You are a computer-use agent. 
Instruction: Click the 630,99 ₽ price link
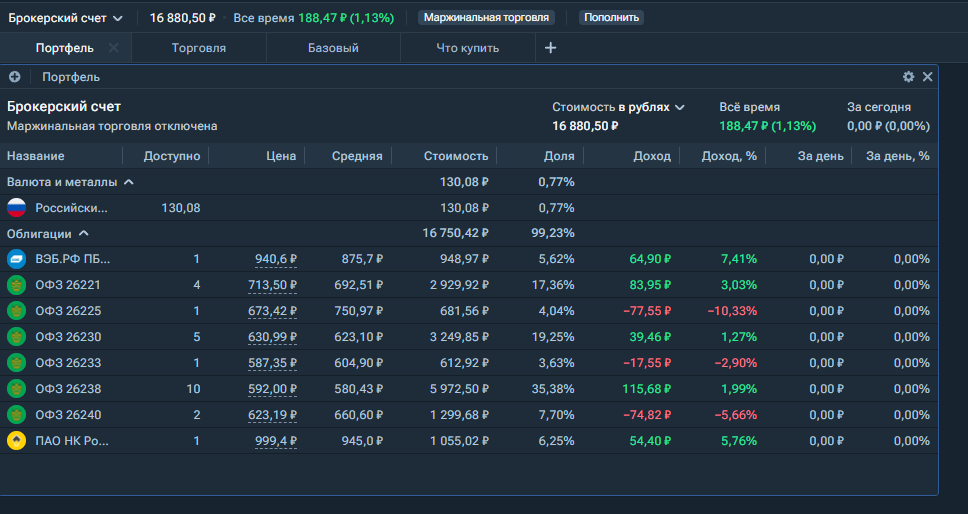[272, 337]
